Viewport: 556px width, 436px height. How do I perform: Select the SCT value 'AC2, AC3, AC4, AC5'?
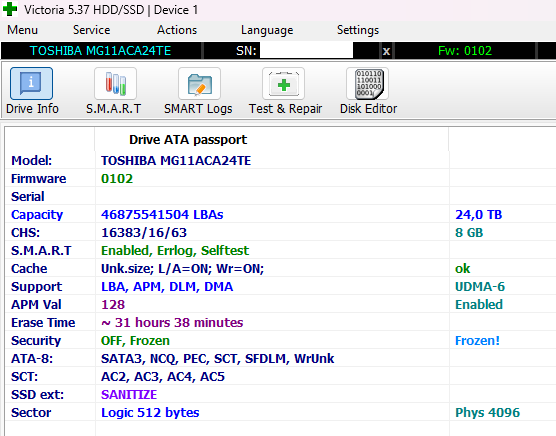pyautogui.click(x=163, y=377)
